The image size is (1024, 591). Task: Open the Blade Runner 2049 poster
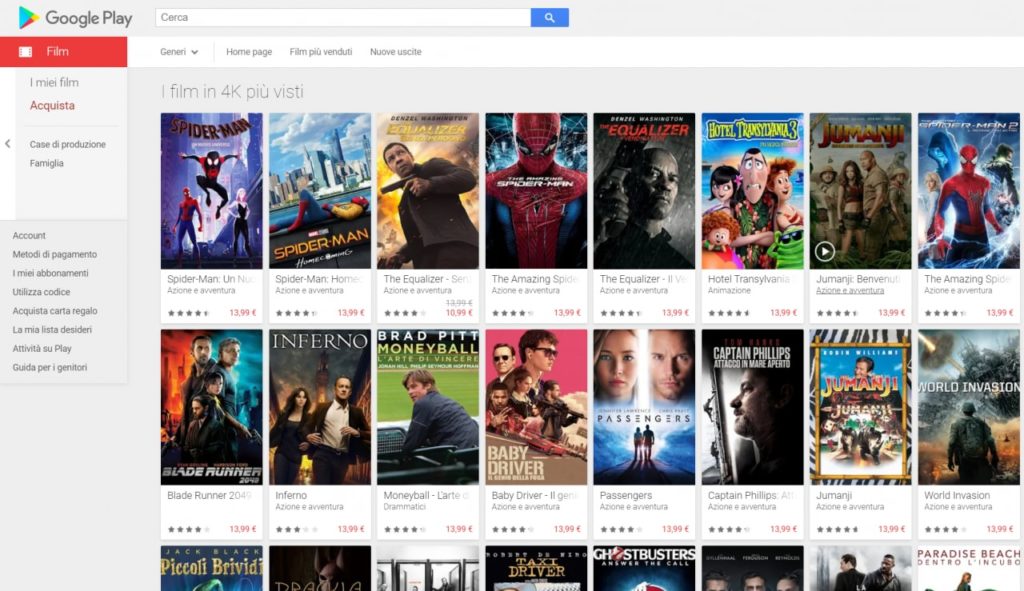click(x=212, y=407)
